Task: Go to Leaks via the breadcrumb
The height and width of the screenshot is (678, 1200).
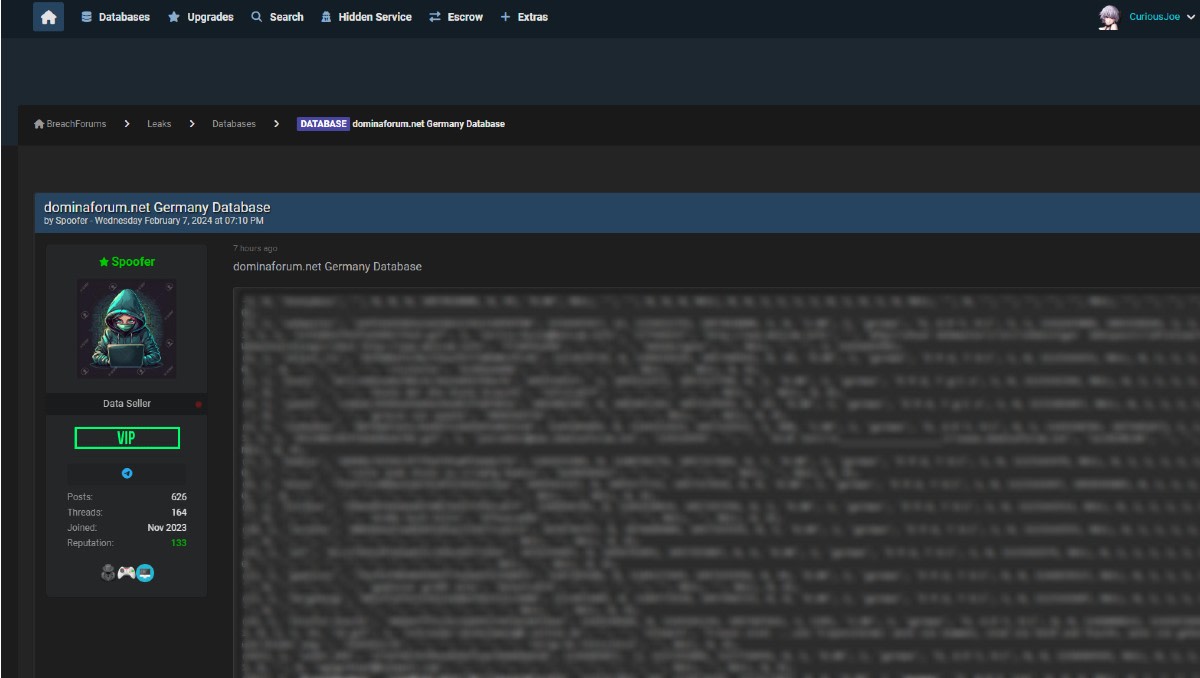Action: [x=159, y=123]
